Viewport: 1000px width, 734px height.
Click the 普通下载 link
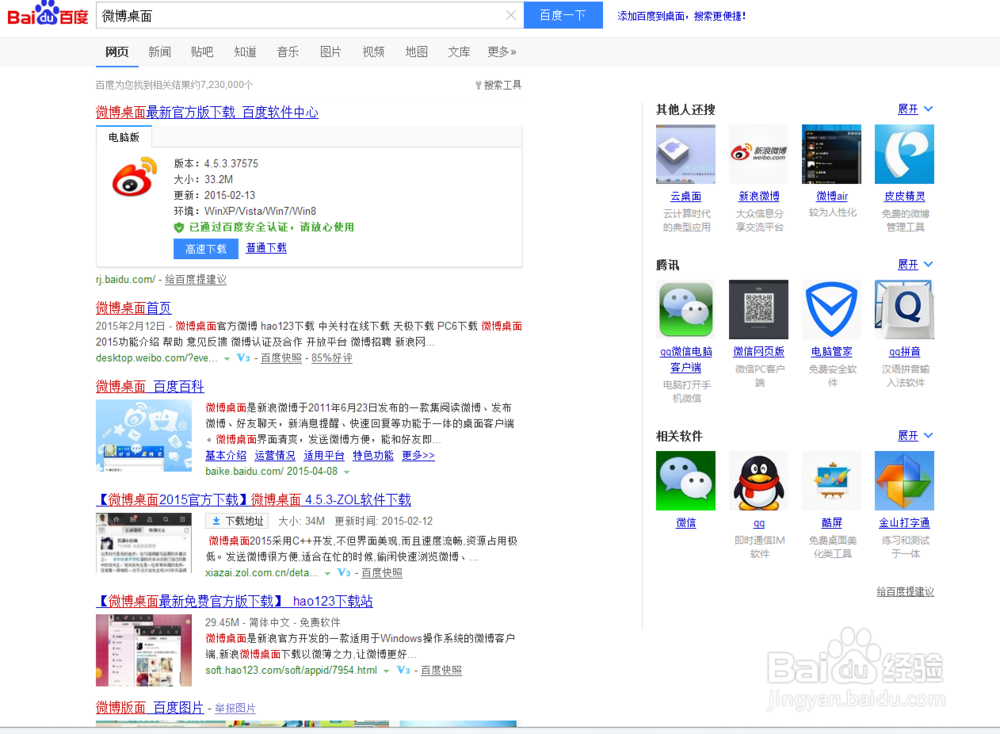[x=266, y=248]
